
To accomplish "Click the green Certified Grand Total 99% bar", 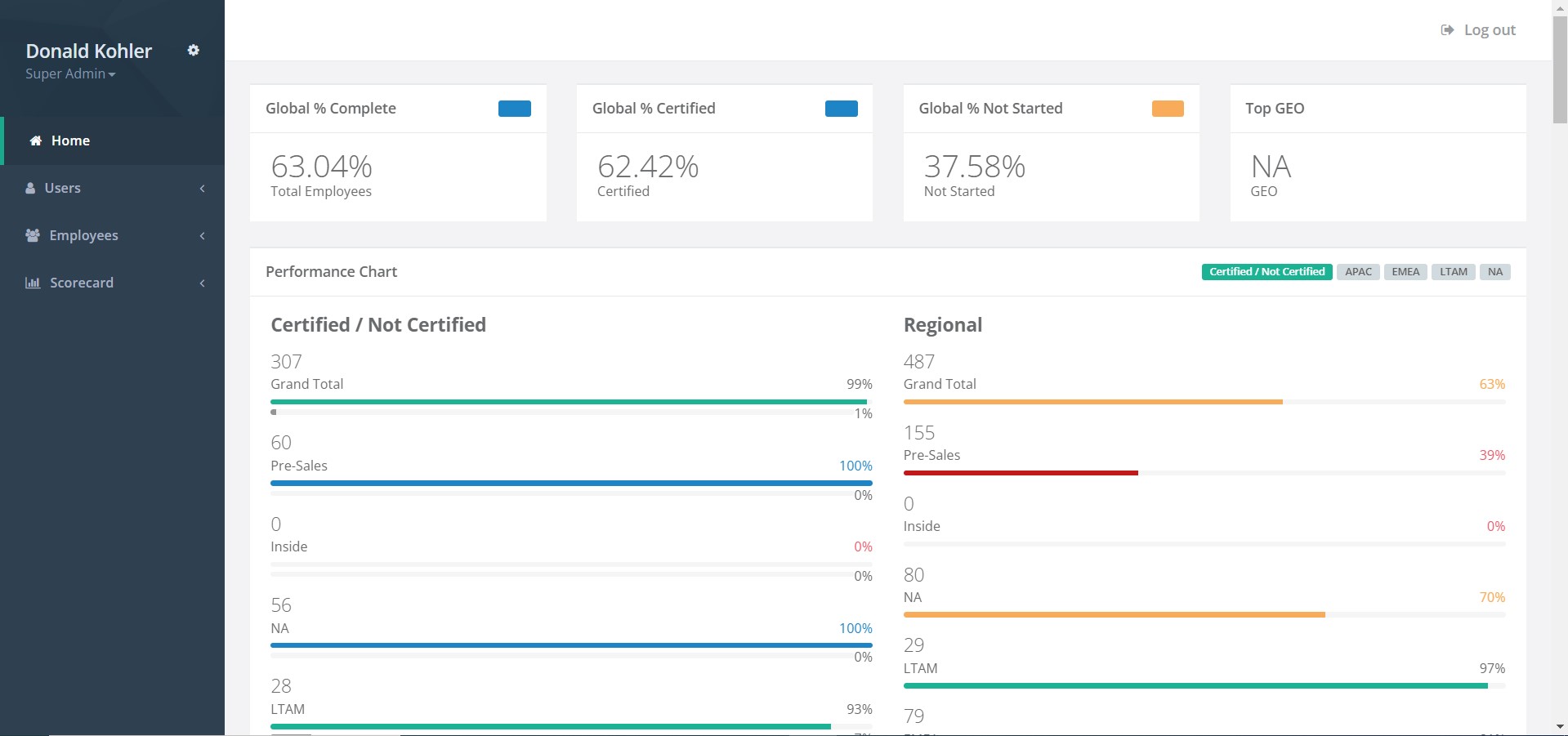I will [569, 402].
